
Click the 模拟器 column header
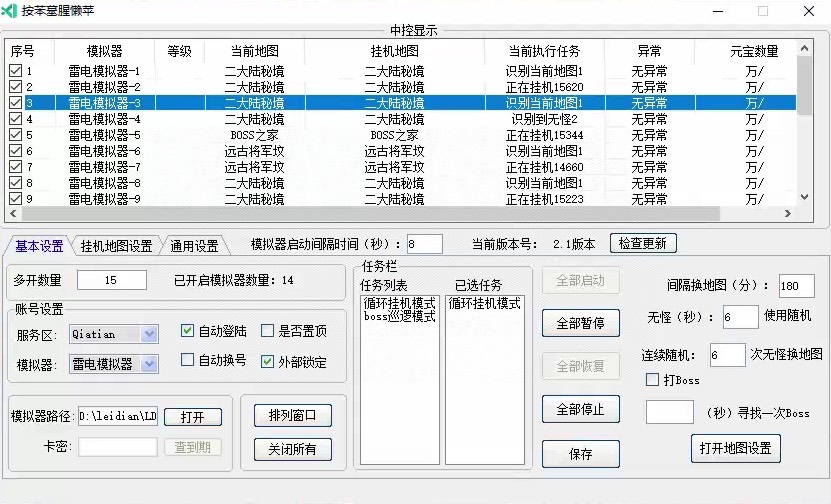[x=104, y=51]
